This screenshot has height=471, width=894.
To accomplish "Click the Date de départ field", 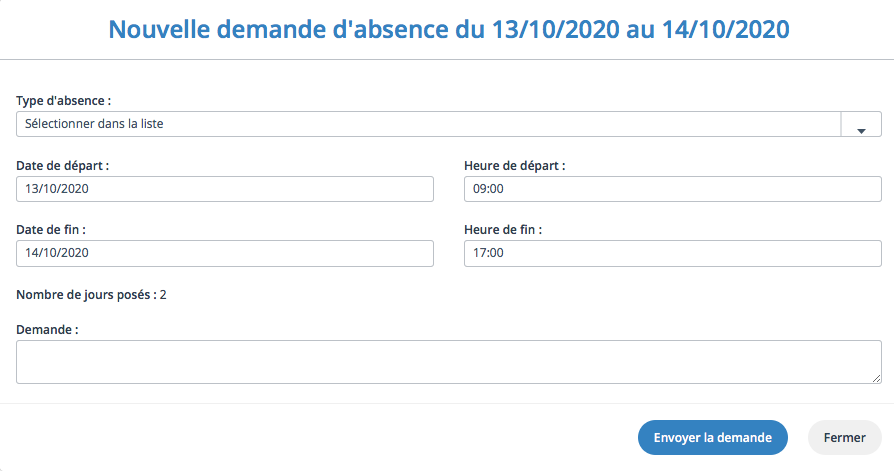I will 225,189.
